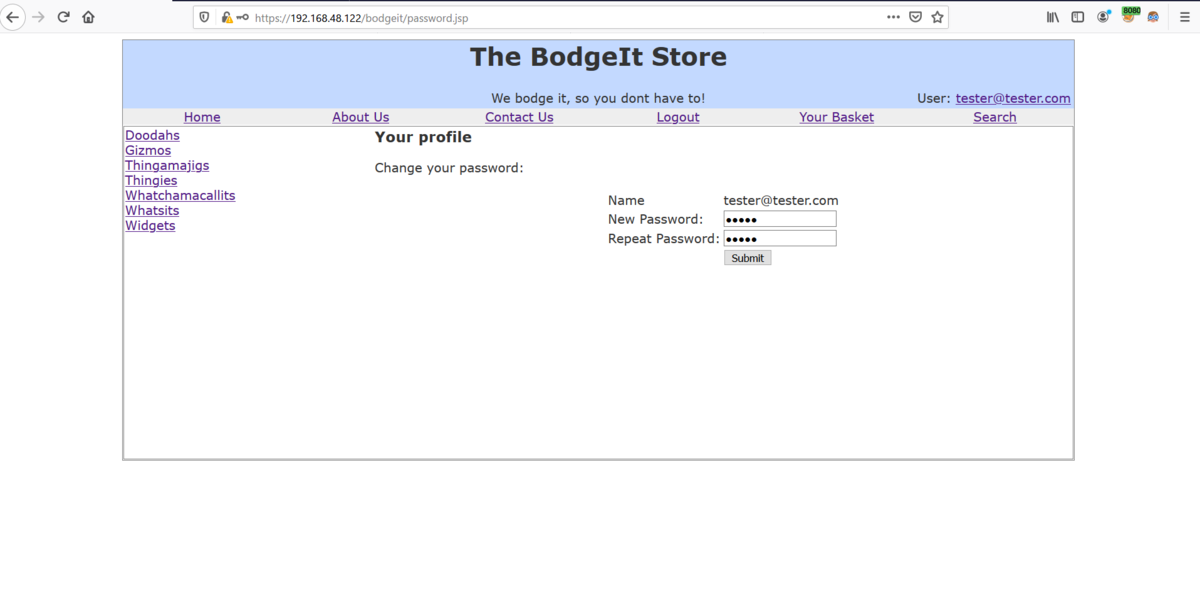Open the Thingies category
This screenshot has height=616, width=1200.
pos(151,180)
